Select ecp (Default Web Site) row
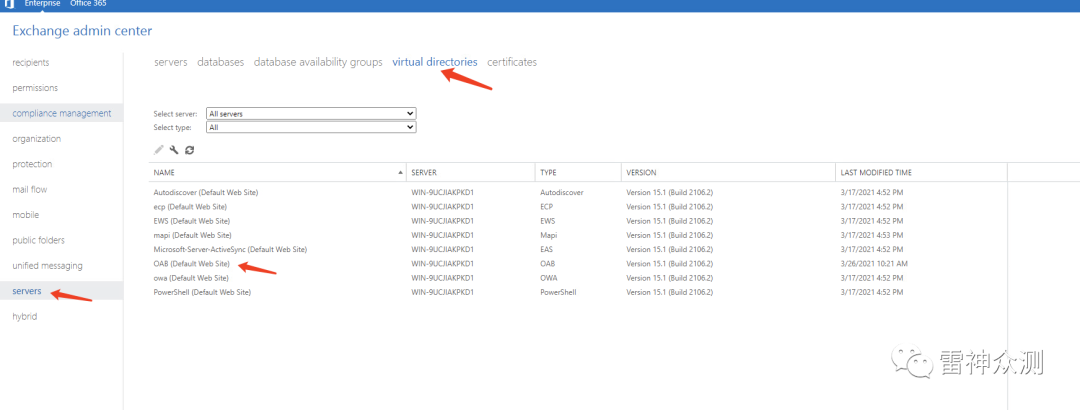The height and width of the screenshot is (410, 1080). [578, 207]
